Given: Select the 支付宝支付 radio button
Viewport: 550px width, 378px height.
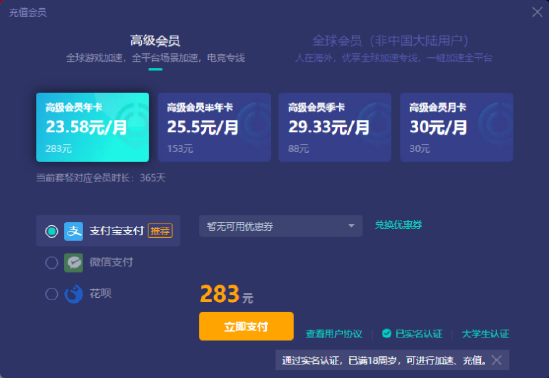Looking at the screenshot, I should (x=52, y=231).
